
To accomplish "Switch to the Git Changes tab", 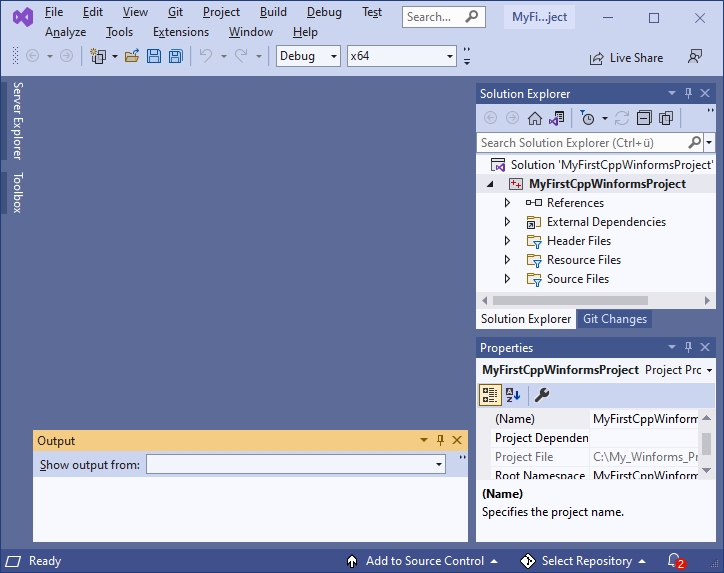I will pyautogui.click(x=615, y=319).
